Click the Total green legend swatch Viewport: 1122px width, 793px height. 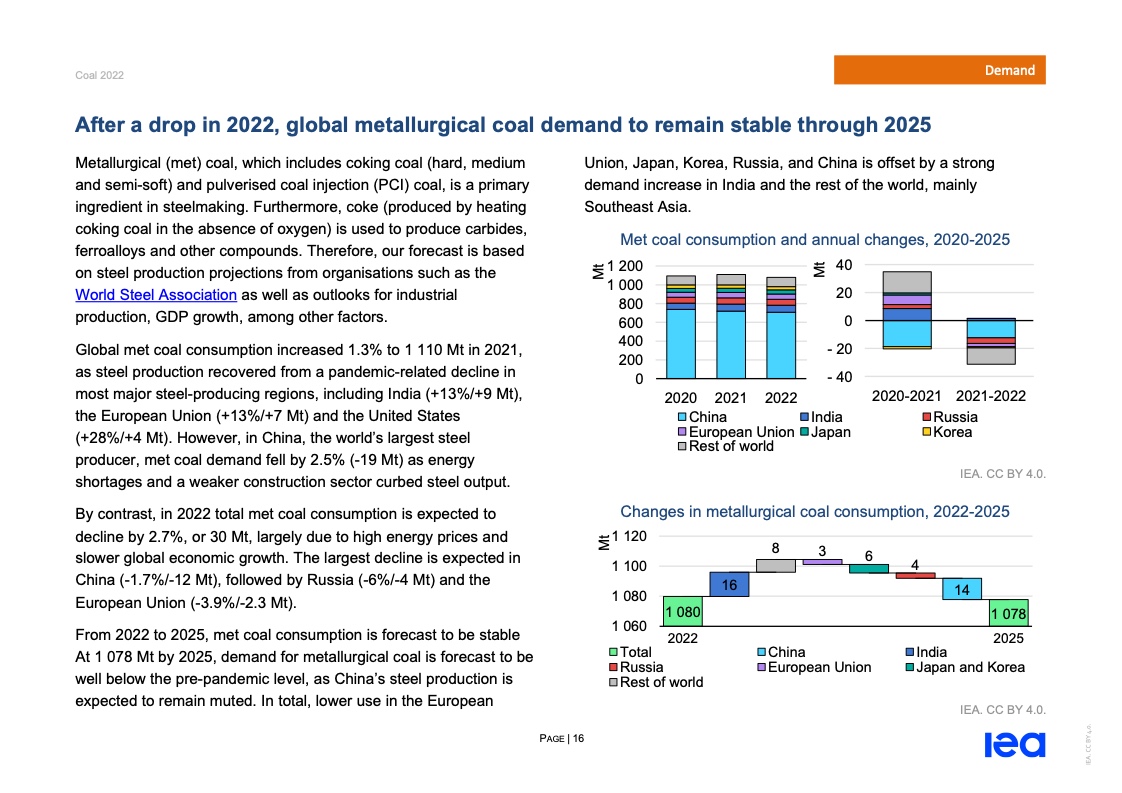click(x=612, y=652)
